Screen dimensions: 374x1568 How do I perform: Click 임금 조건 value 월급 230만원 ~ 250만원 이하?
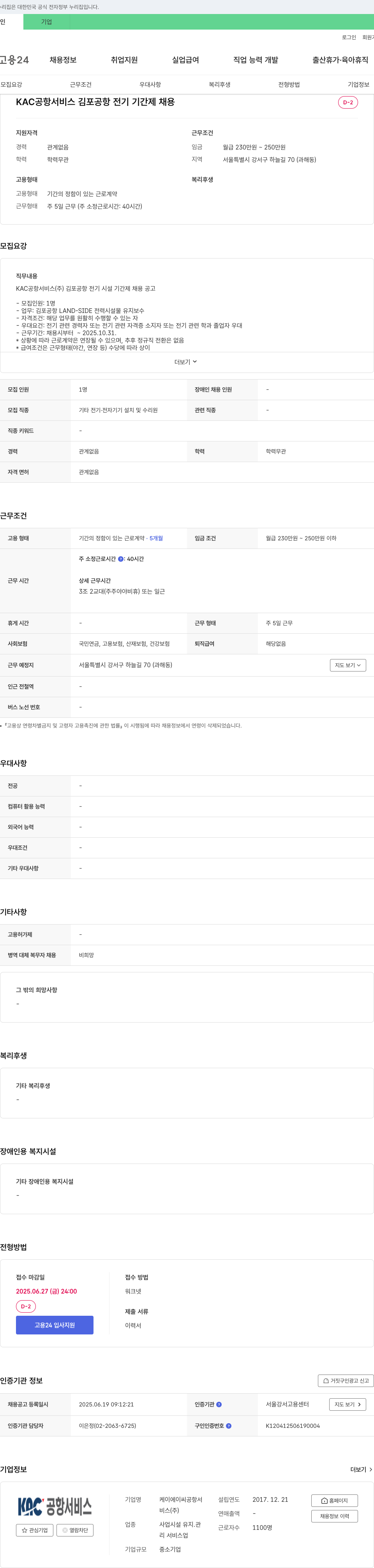tap(301, 538)
